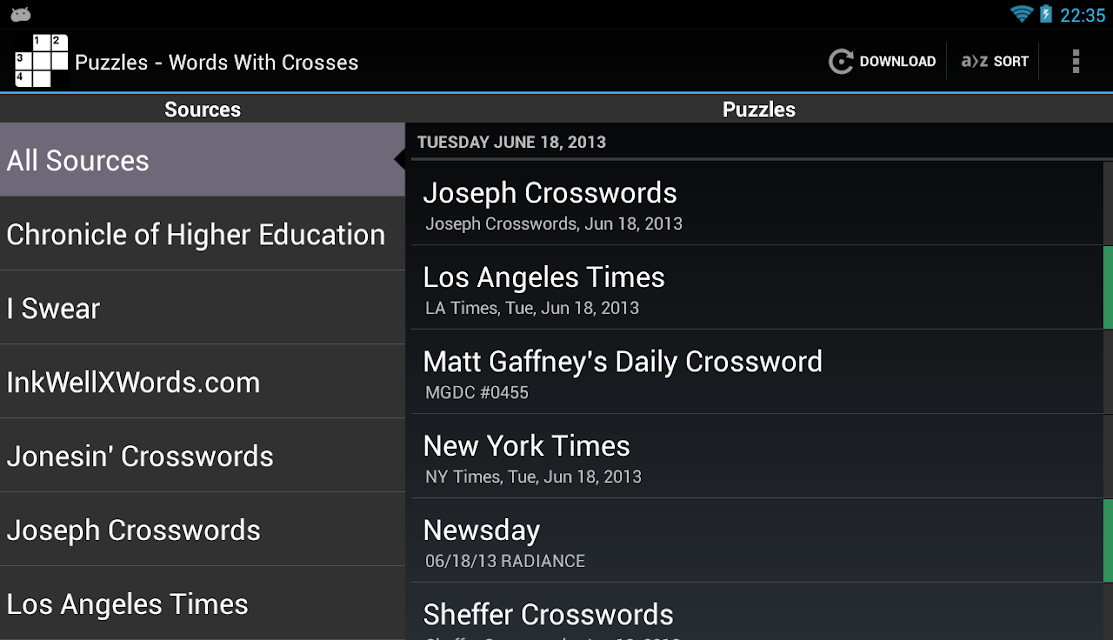Tap the crossword grid app icon
This screenshot has height=640, width=1113.
click(42, 61)
